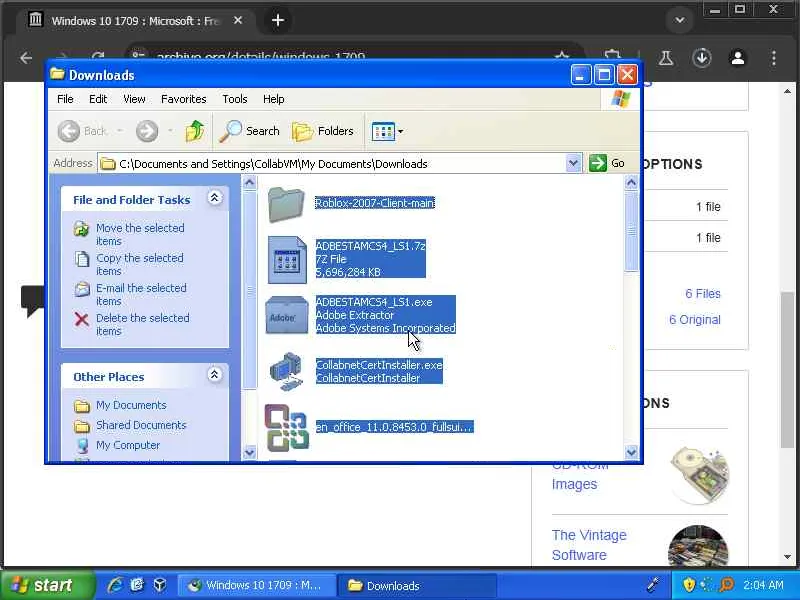
Task: Open the File menu
Action: pyautogui.click(x=65, y=99)
